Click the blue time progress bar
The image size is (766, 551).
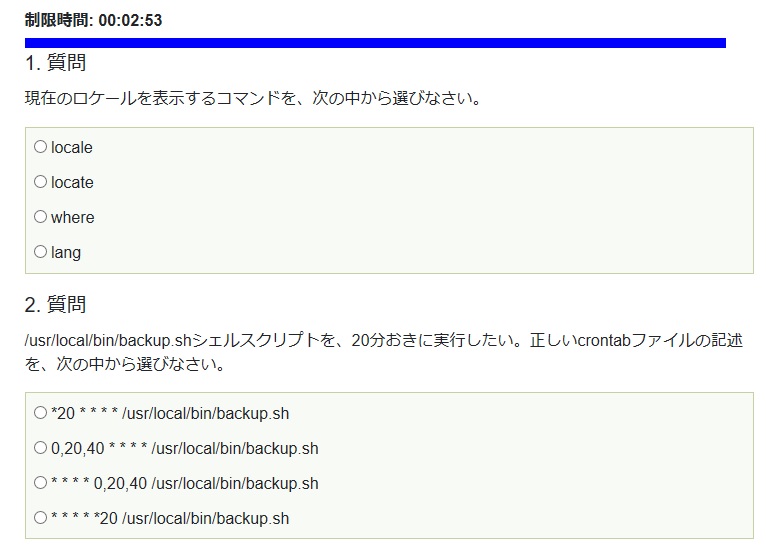click(x=375, y=43)
